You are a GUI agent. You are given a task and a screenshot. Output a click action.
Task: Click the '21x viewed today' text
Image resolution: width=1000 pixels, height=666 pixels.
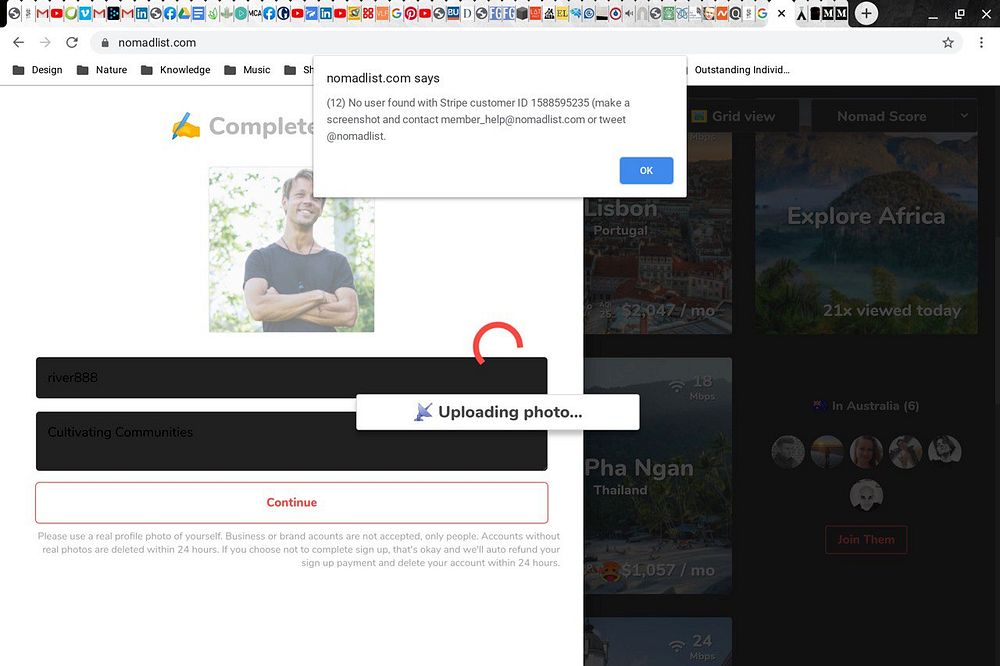click(x=892, y=311)
